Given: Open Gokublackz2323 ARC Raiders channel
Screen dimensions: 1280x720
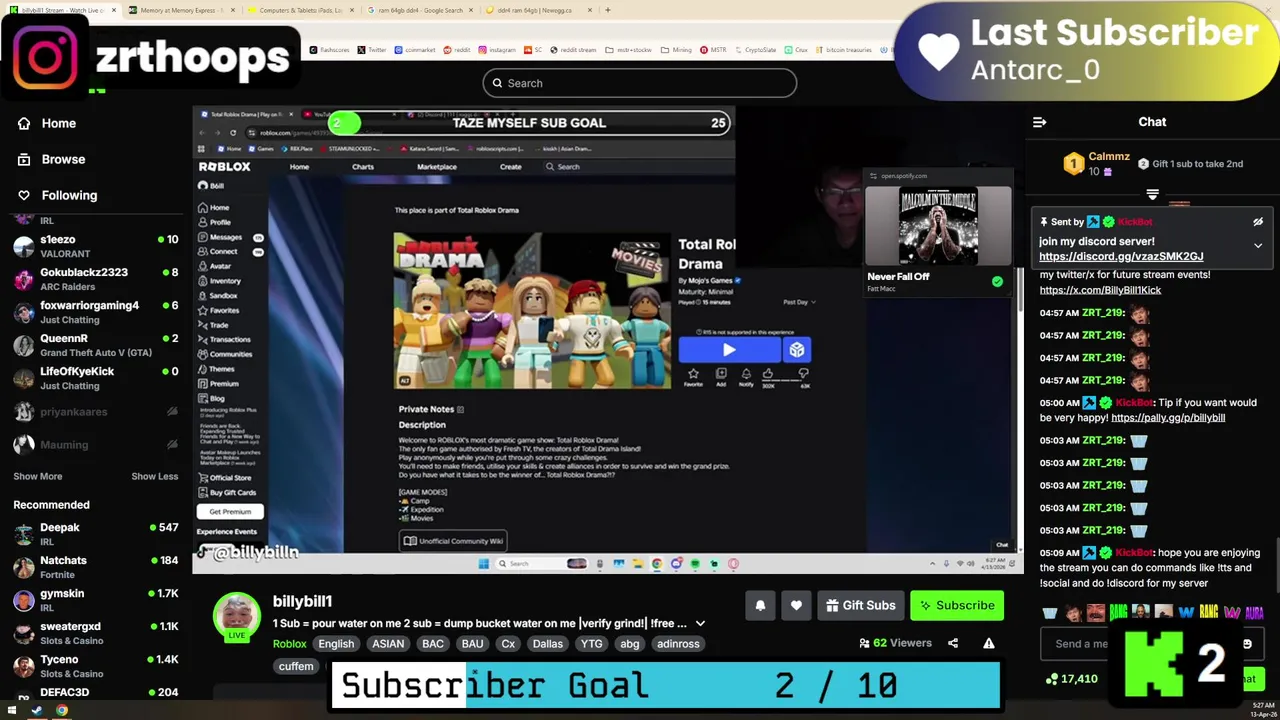Looking at the screenshot, I should coord(96,279).
